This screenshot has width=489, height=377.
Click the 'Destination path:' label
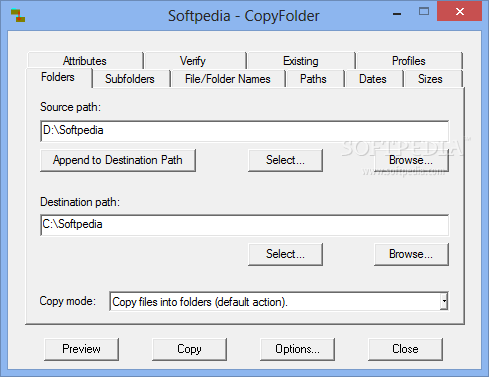[x=80, y=202]
